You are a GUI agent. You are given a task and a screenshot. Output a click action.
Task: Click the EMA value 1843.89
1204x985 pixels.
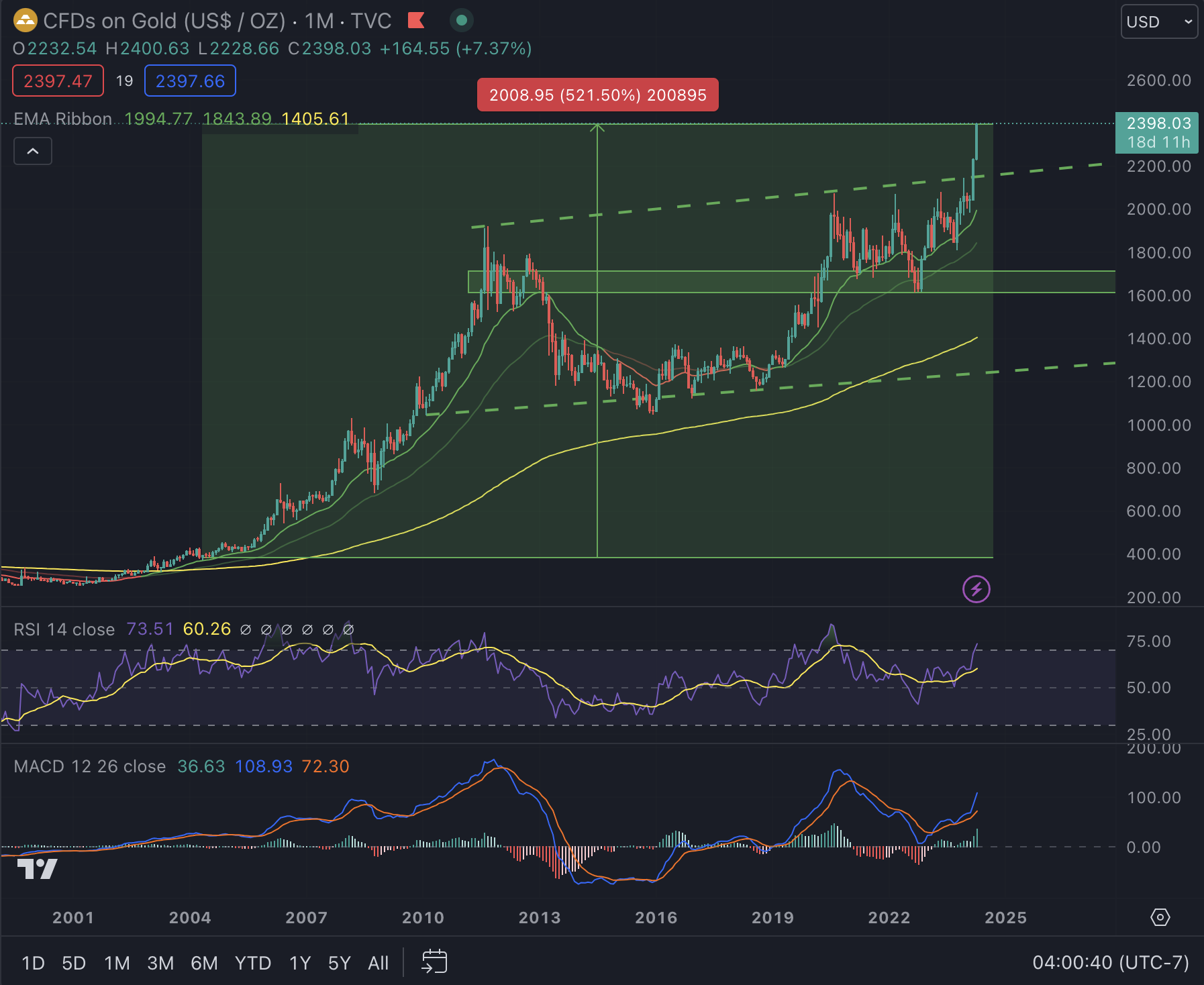pos(237,119)
